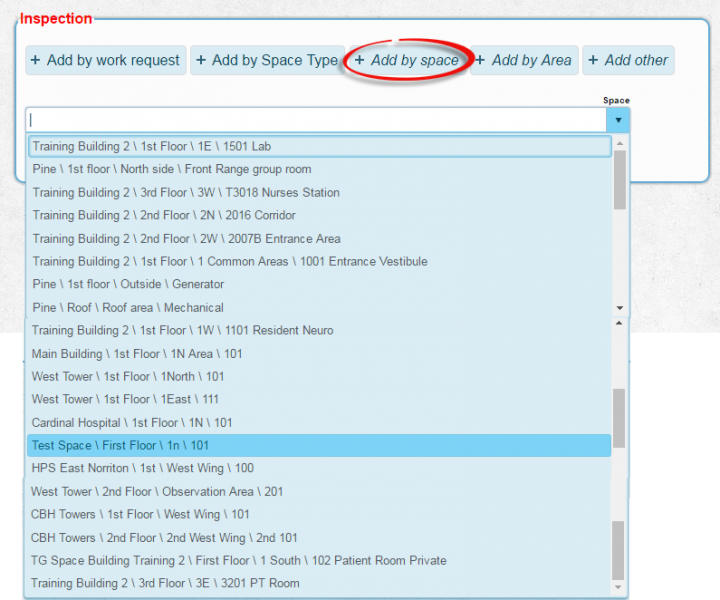
Task: Choose Cardinal Hospital 1N 101 option
Action: coord(318,422)
